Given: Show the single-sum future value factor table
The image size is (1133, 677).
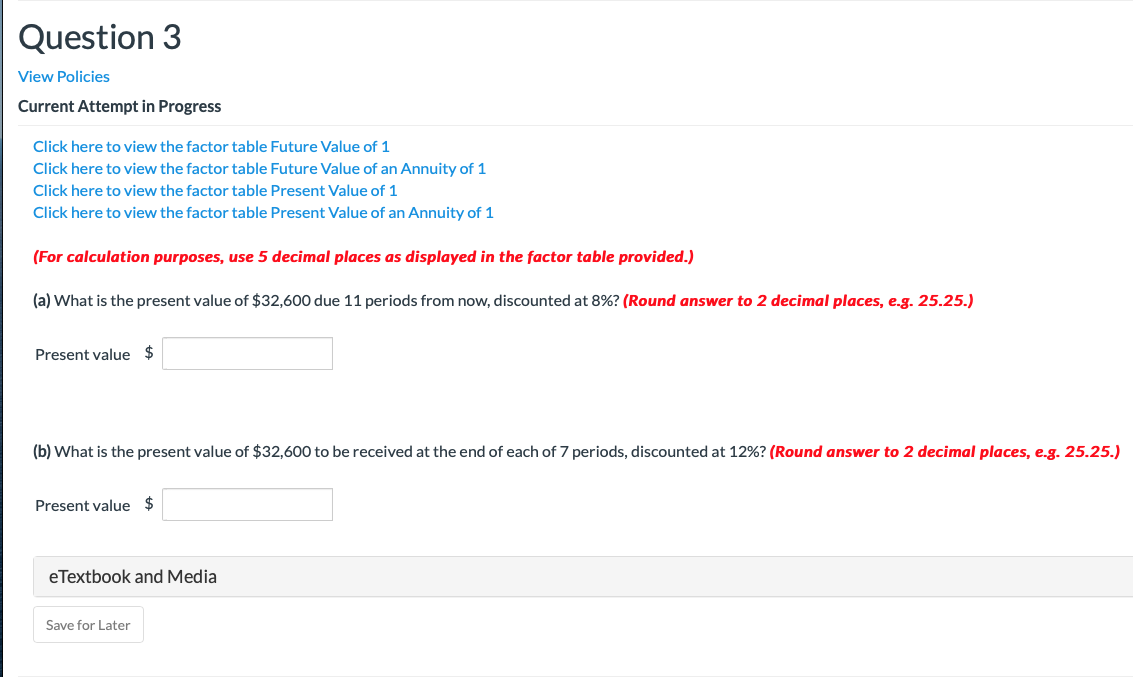Looking at the screenshot, I should pyautogui.click(x=210, y=146).
